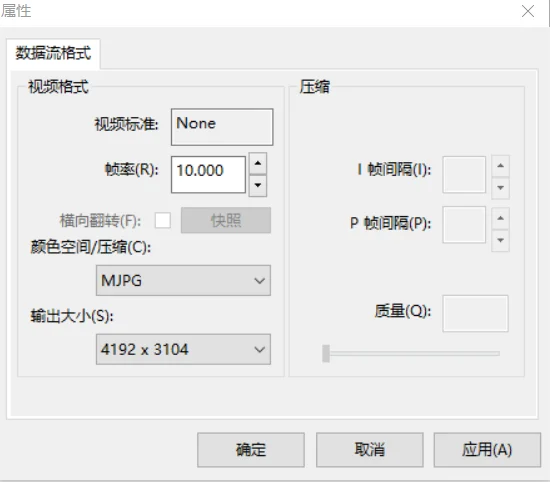Viewport: 550px width, 482px height.
Task: Decrease I 帧间隔 with down arrow
Action: click(x=501, y=188)
